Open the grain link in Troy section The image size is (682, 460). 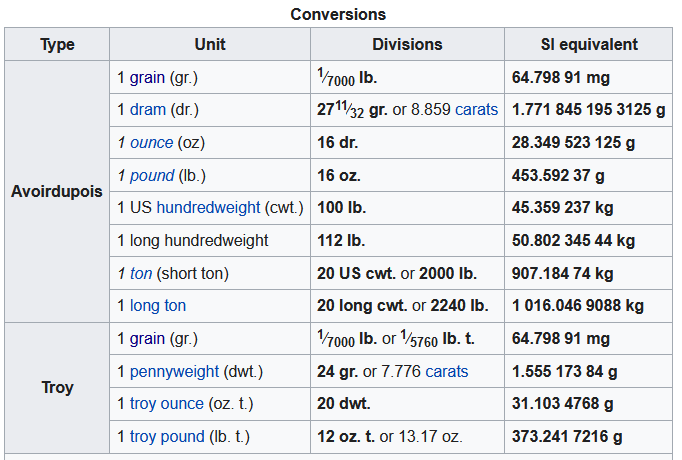click(147, 339)
